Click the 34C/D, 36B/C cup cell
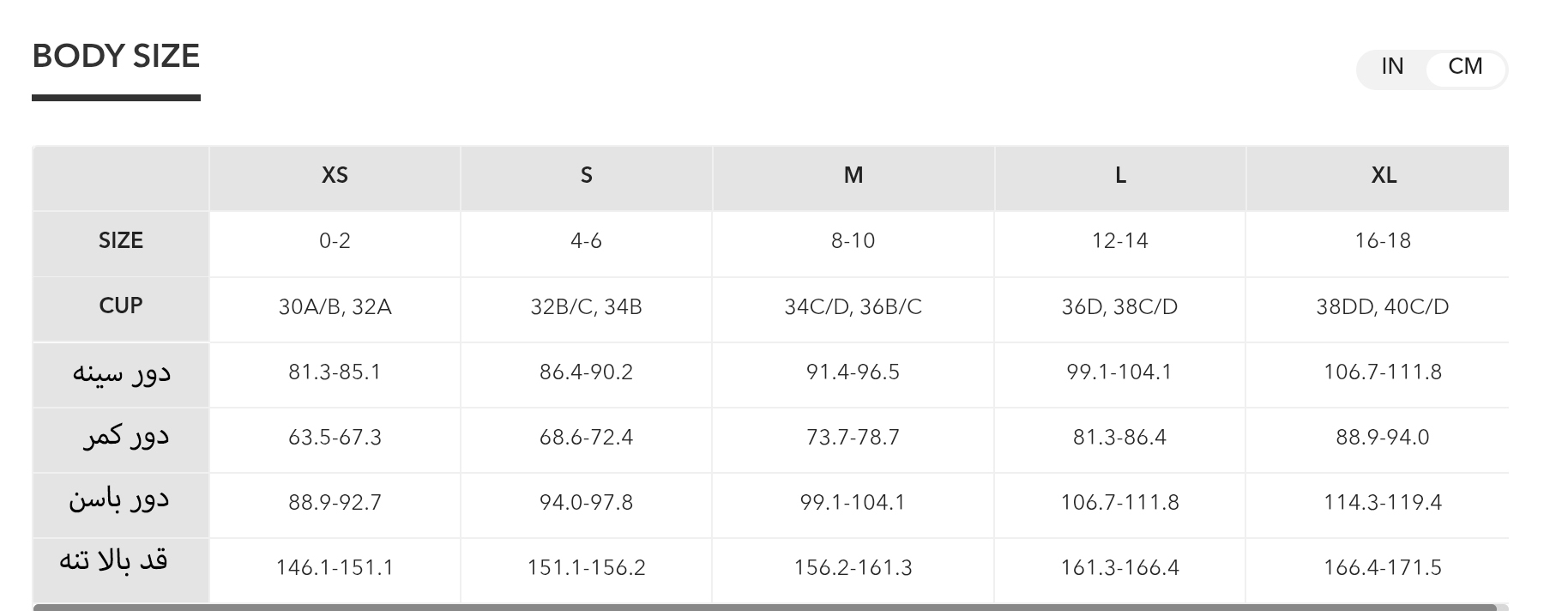Viewport: 1568px width, 611px height. [x=853, y=307]
